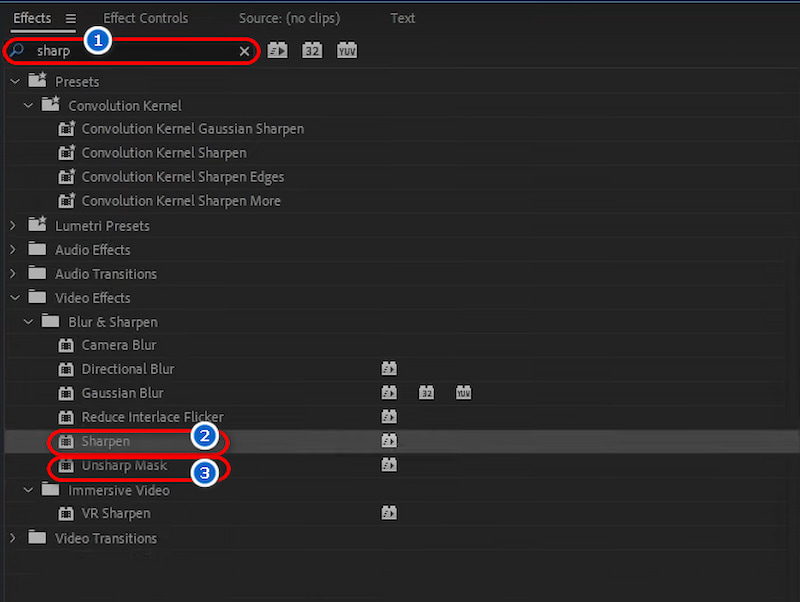800x602 pixels.
Task: Collapse the Blur & Sharpen folder
Action: coord(28,321)
